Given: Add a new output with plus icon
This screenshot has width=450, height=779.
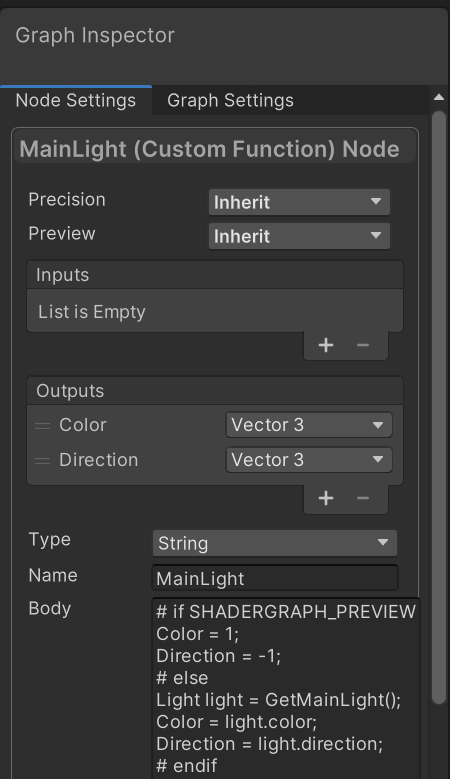Looking at the screenshot, I should 326,498.
